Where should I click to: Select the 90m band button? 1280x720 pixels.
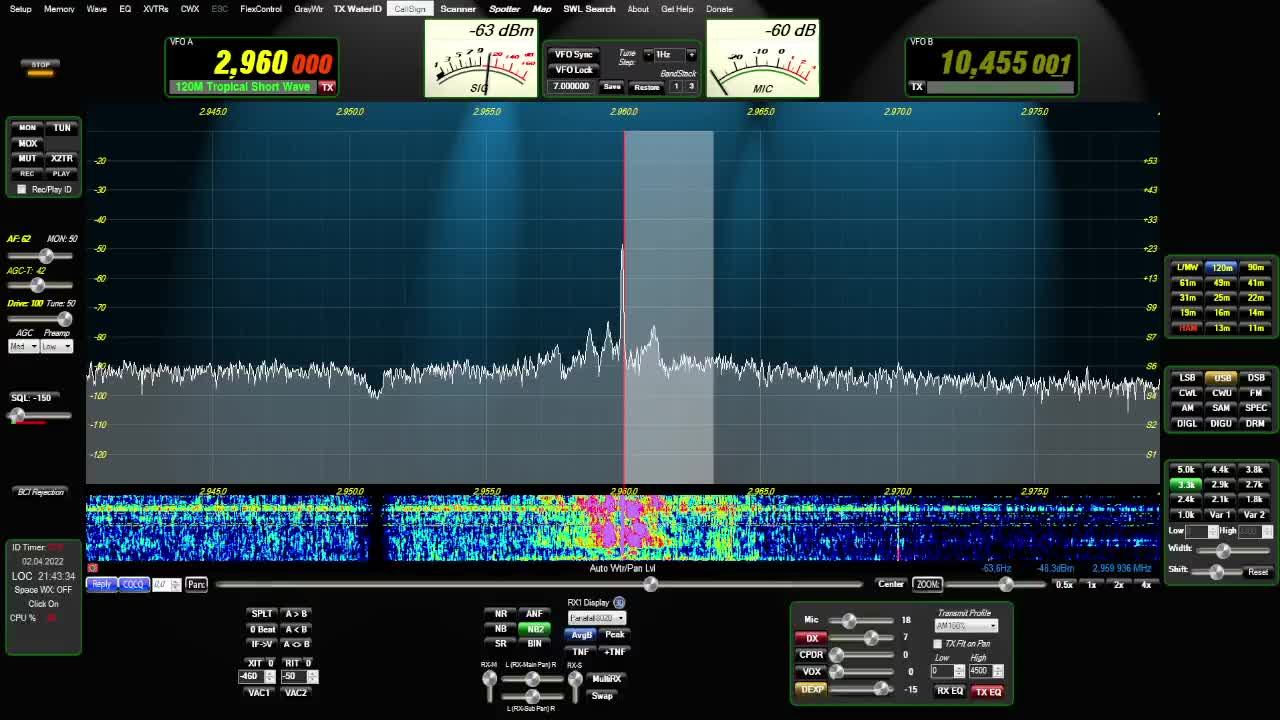pyautogui.click(x=1255, y=268)
